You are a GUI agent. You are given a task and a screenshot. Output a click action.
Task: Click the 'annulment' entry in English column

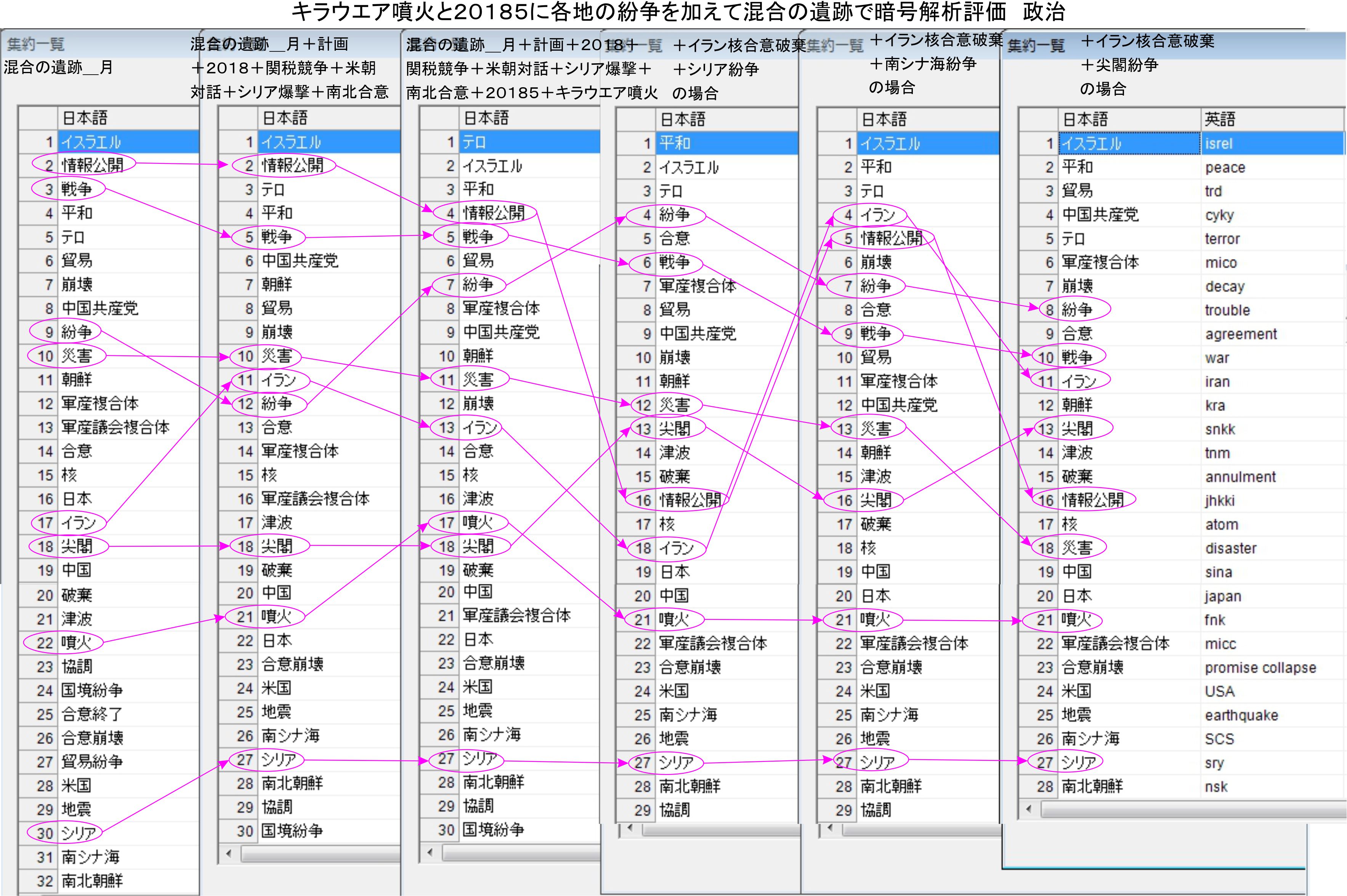point(1240,477)
